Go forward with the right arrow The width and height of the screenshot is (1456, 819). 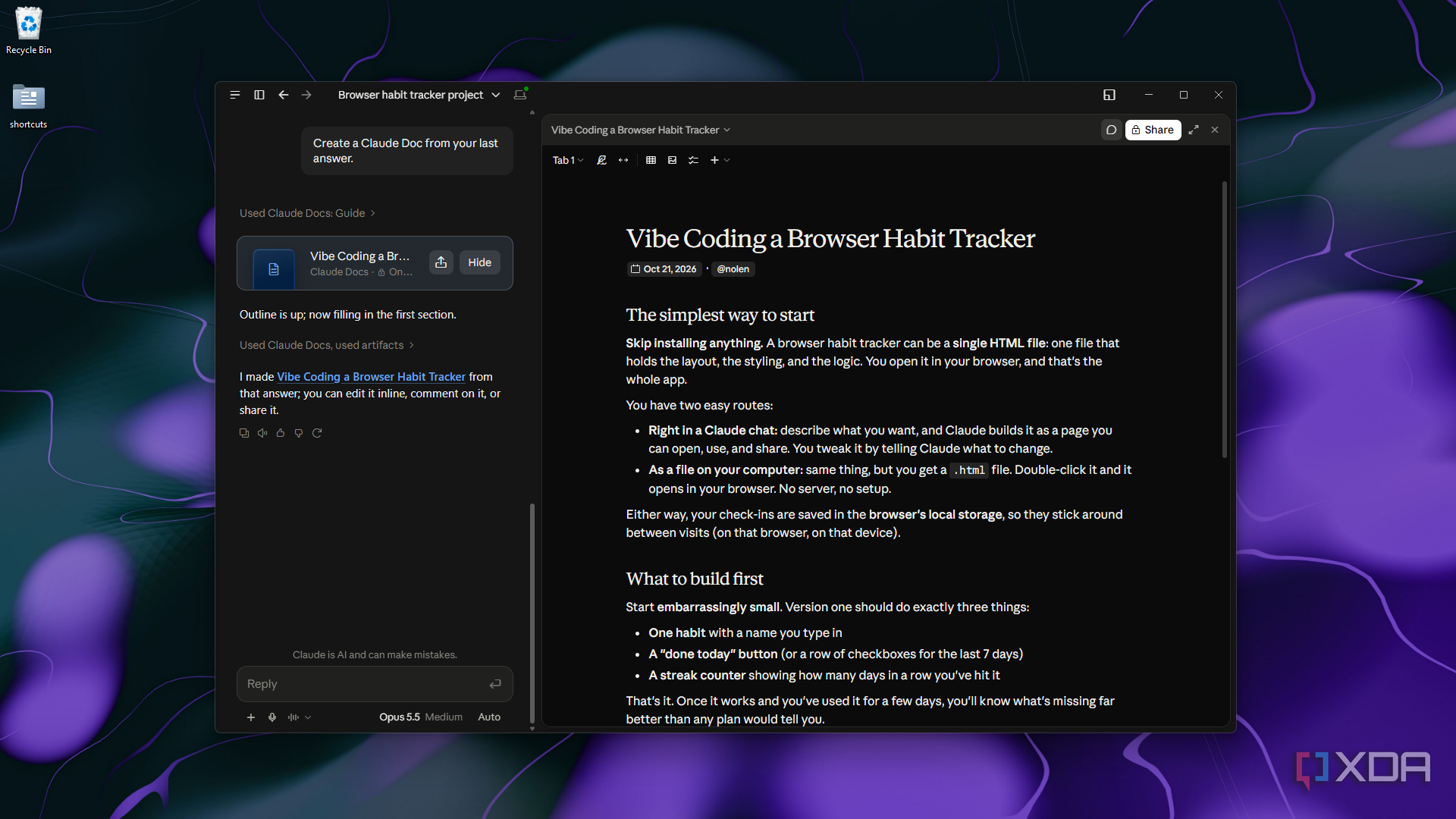306,95
